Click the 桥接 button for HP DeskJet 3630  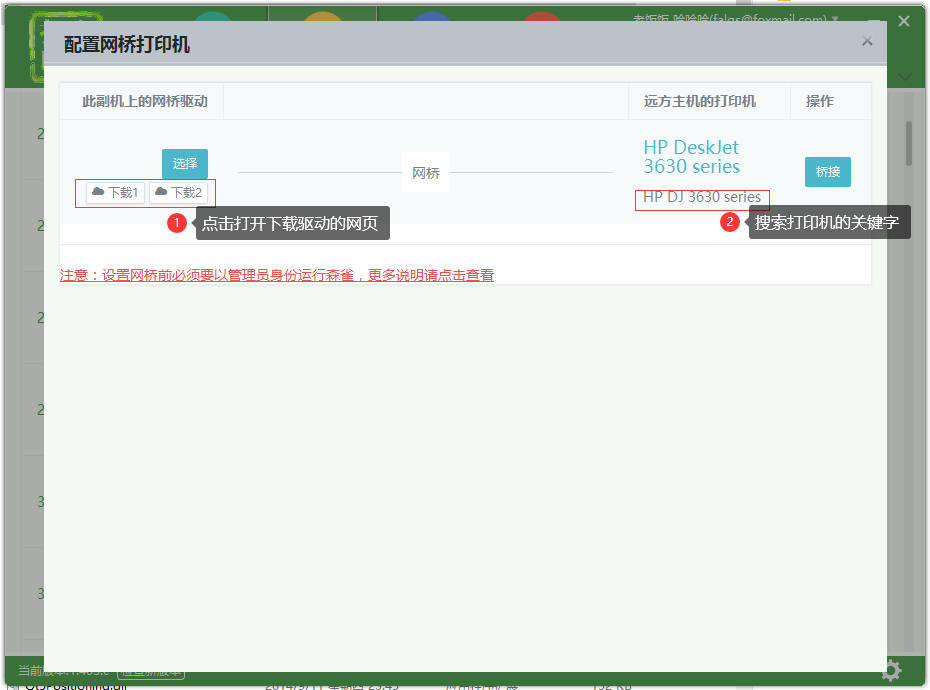pyautogui.click(x=827, y=172)
